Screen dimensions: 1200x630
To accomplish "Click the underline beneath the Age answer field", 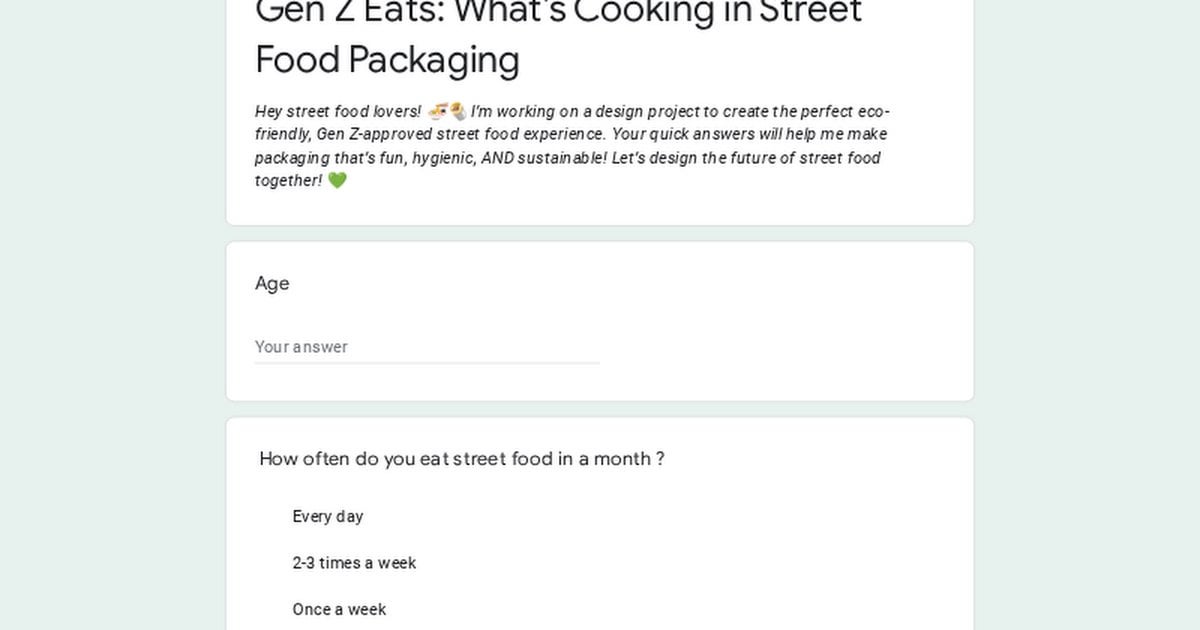I will pos(427,363).
